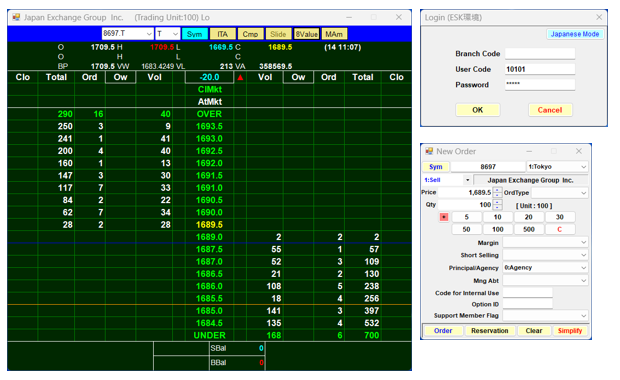Submit with the Order button
The width and height of the screenshot is (620, 380).
point(443,331)
